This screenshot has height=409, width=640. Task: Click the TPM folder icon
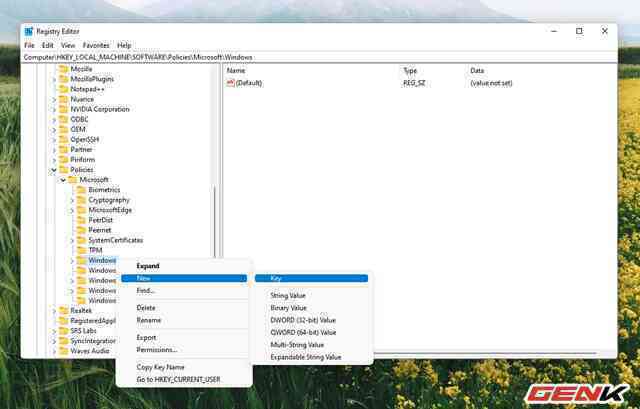pos(82,250)
